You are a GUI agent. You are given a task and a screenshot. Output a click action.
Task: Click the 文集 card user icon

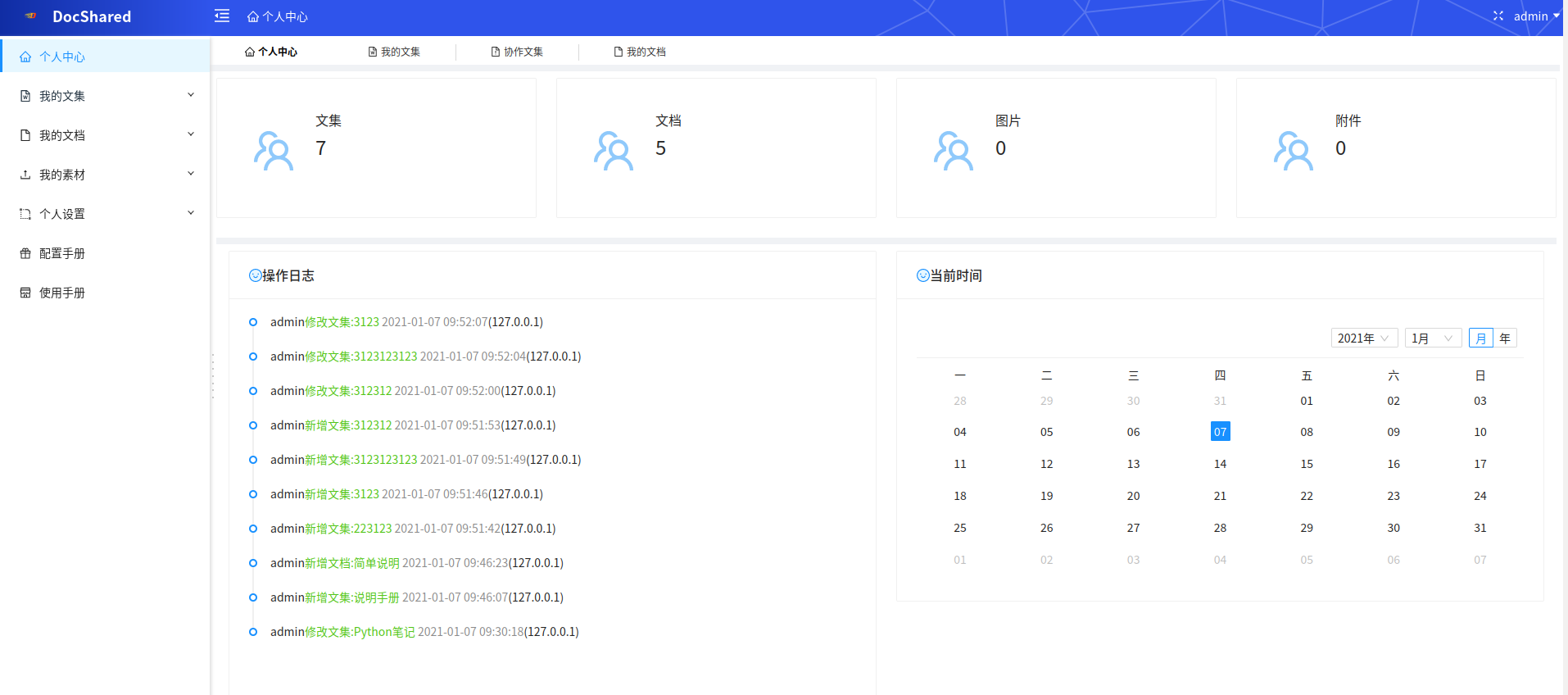coord(274,151)
